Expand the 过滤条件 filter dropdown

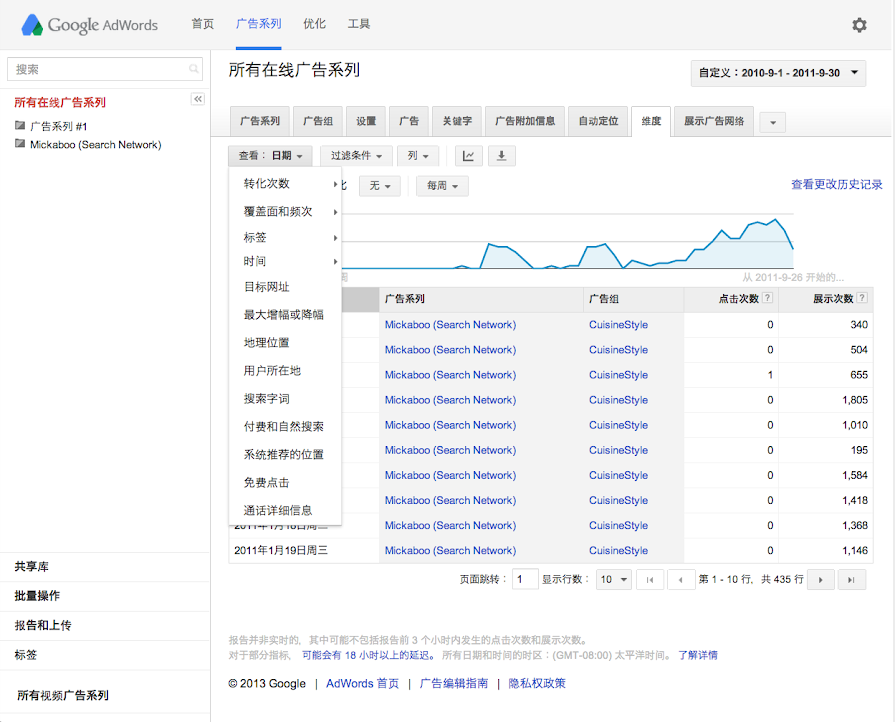[356, 156]
